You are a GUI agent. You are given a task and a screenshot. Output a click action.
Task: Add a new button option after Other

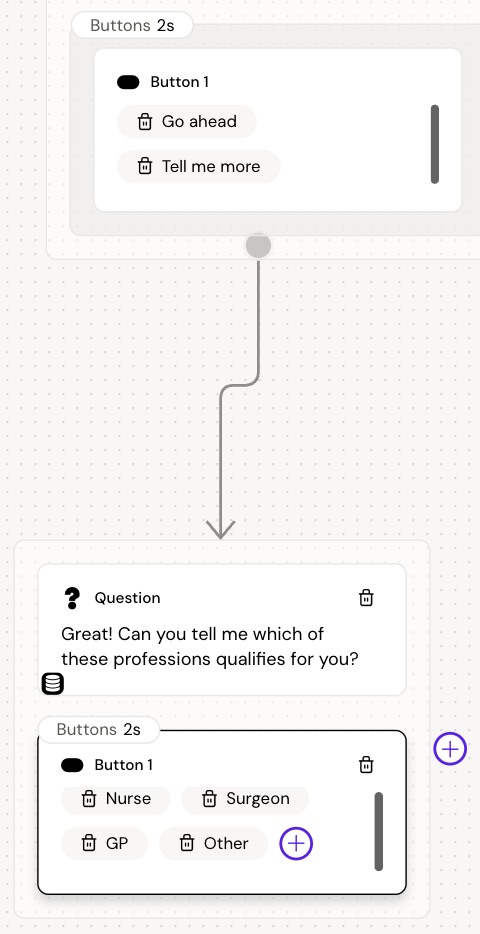(x=296, y=843)
